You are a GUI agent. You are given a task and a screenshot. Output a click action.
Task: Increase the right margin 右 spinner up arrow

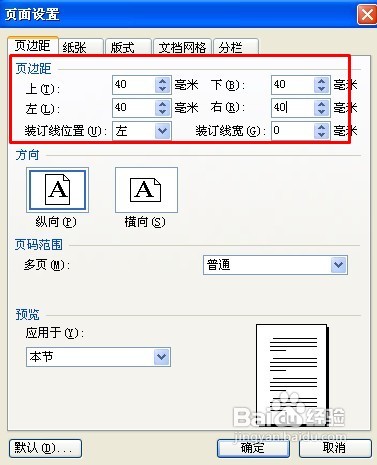pos(322,104)
